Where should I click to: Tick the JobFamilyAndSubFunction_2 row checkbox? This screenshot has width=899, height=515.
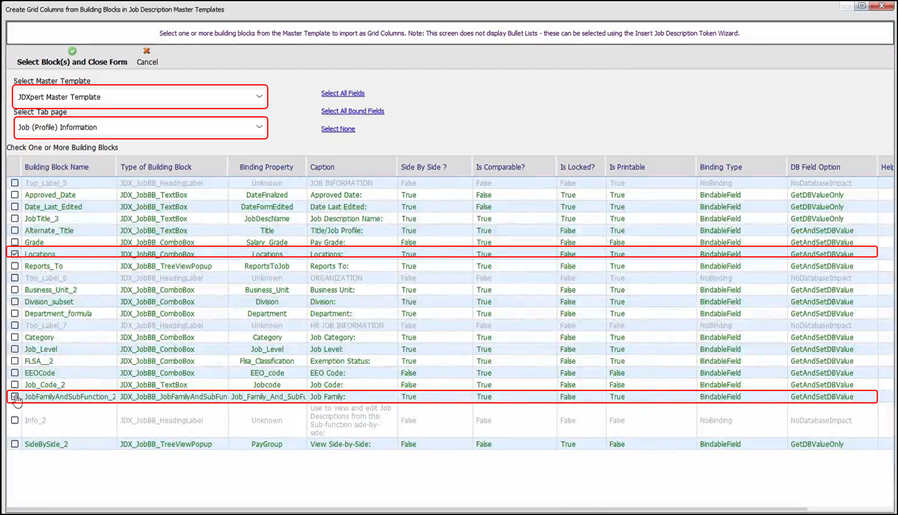click(x=15, y=397)
